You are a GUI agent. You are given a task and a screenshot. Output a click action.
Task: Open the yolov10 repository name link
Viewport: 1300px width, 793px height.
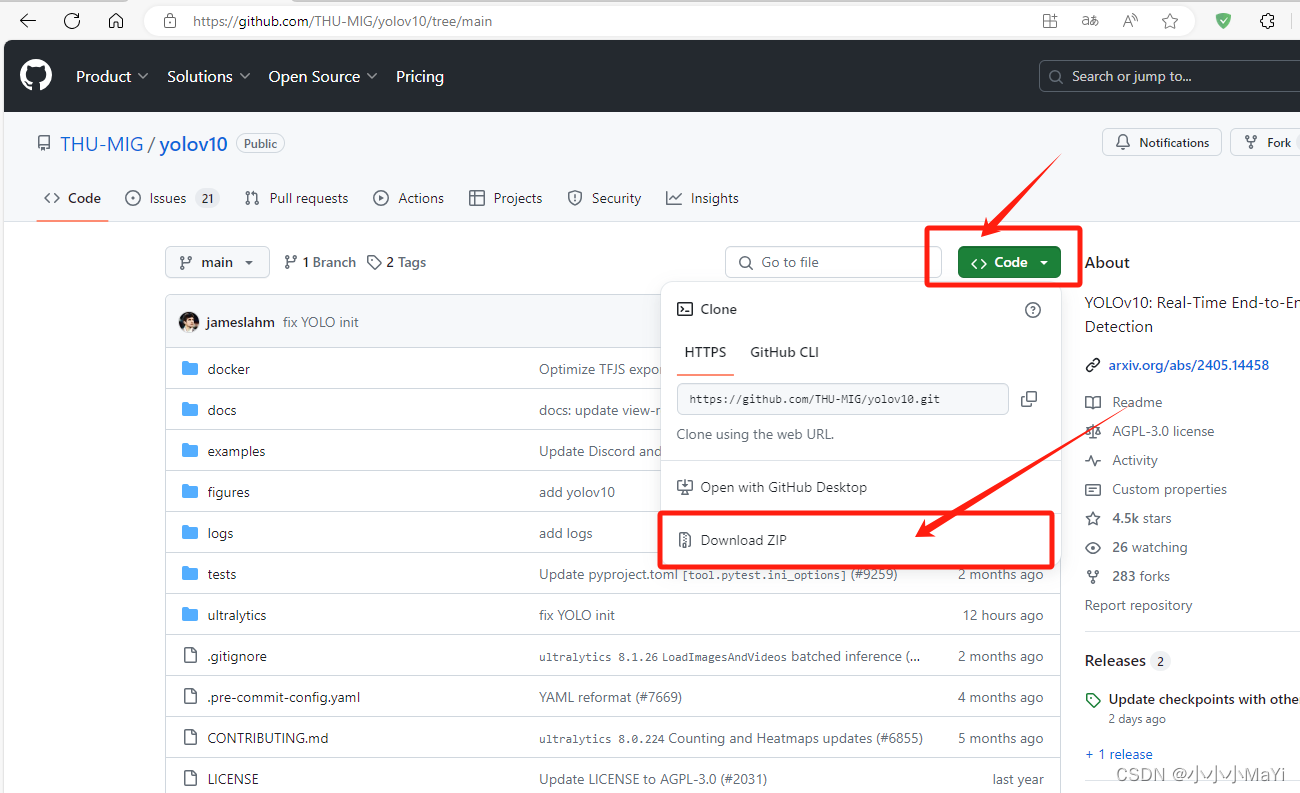coord(194,144)
